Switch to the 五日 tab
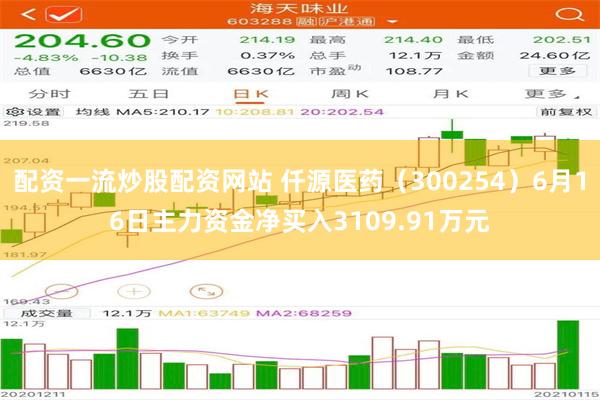The image size is (600, 400). pos(148,94)
